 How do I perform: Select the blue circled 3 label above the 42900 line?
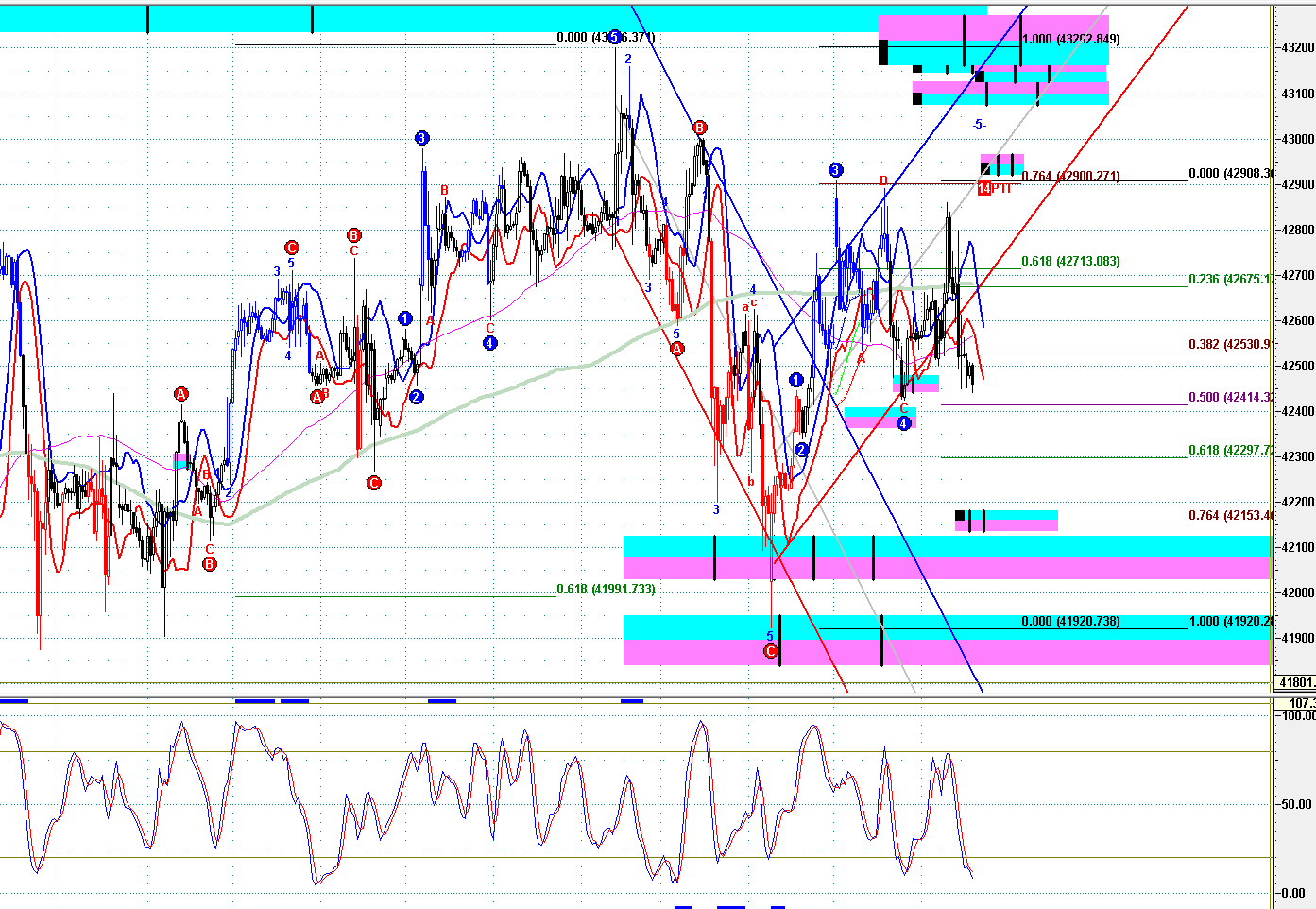click(835, 170)
